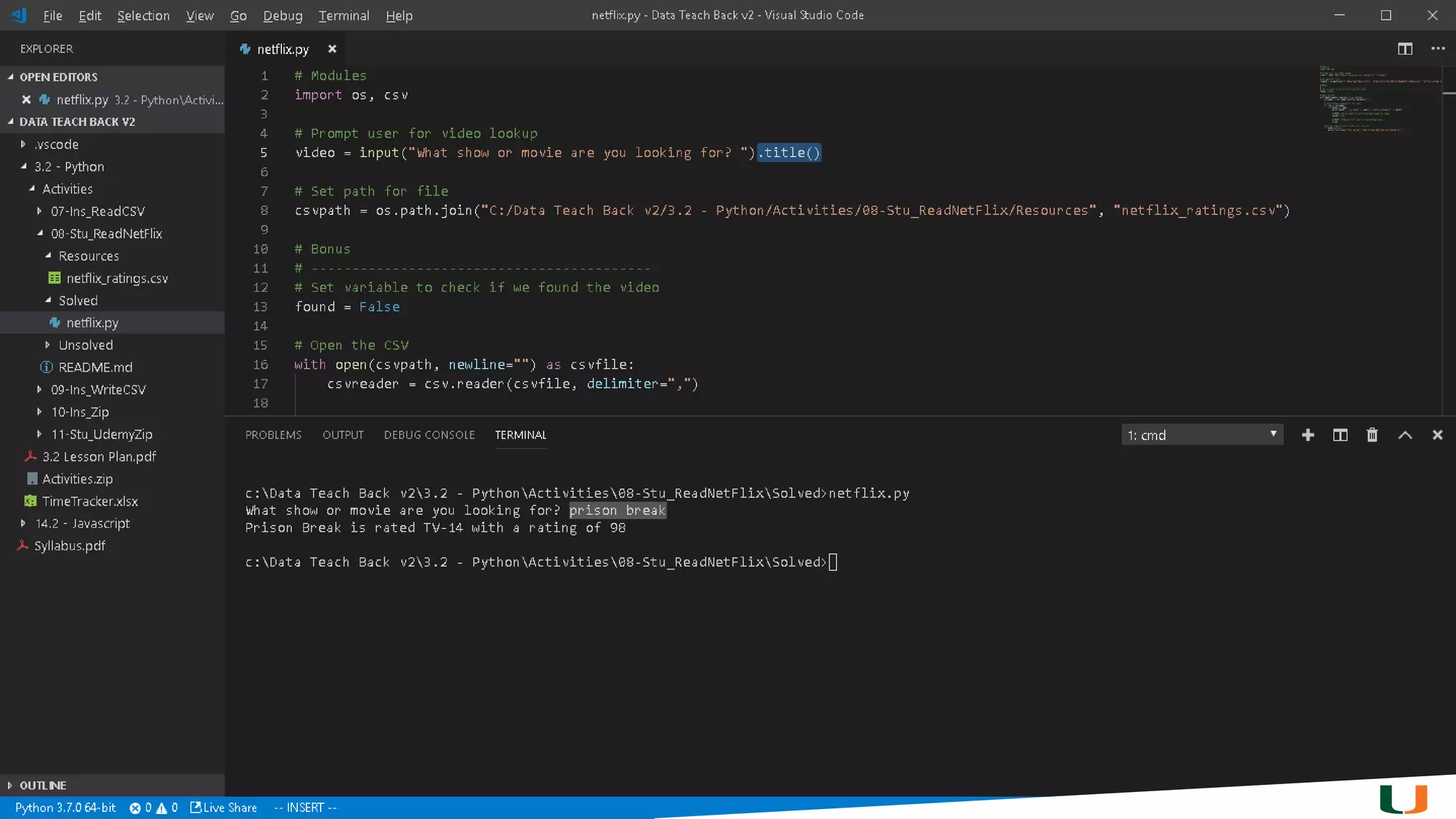
Task: Create new terminal with plus icon
Action: tap(1307, 435)
